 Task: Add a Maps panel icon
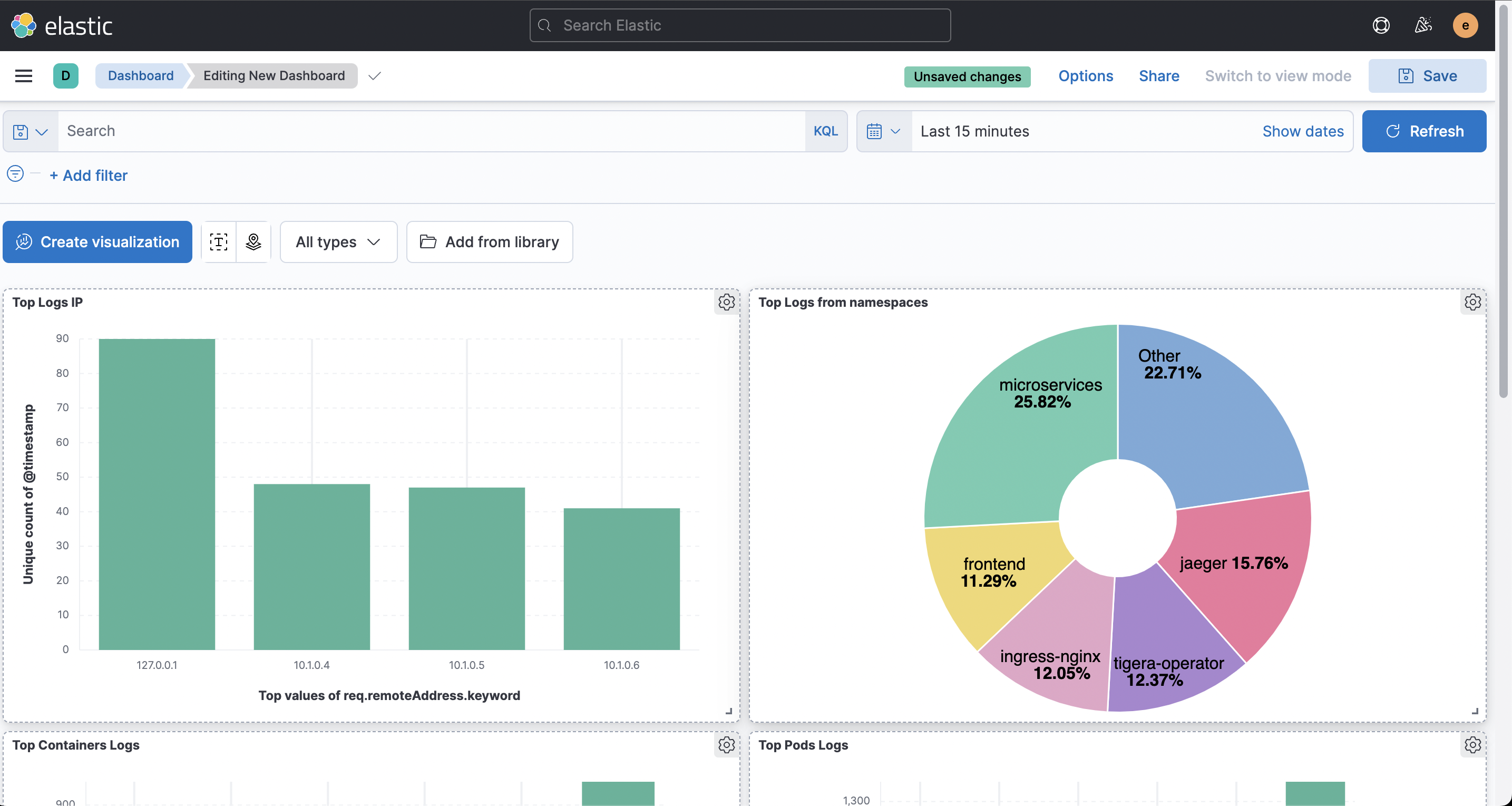253,242
